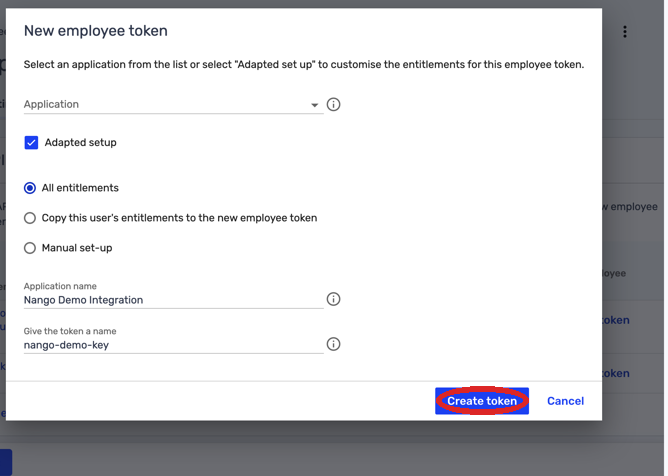Click the New employee token heading
Viewport: 668px width, 476px height.
pos(96,31)
